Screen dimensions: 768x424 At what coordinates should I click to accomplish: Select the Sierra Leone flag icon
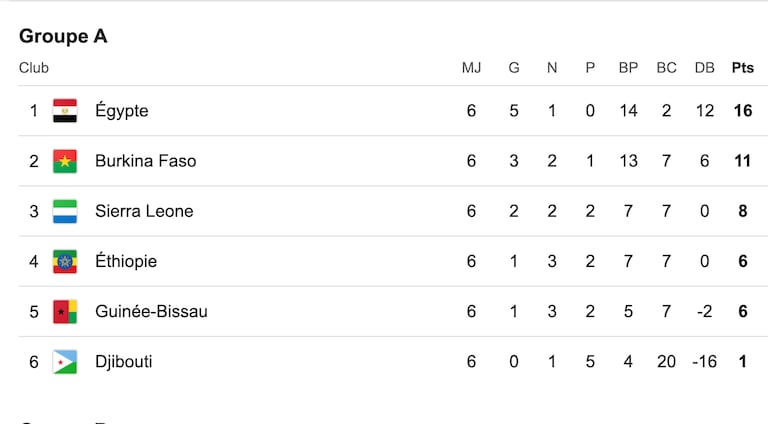pyautogui.click(x=65, y=211)
